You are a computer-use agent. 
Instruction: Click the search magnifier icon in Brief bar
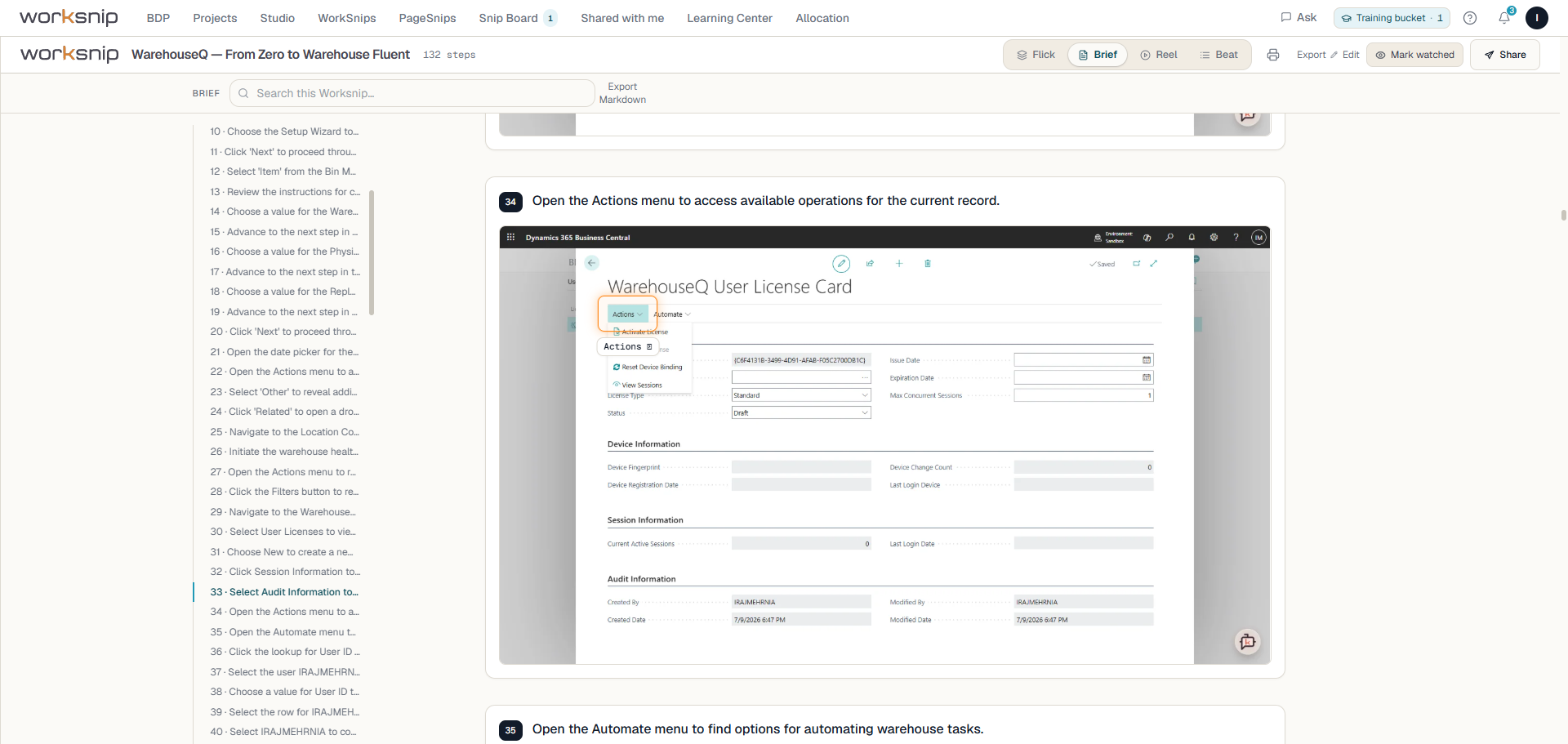pos(243,93)
